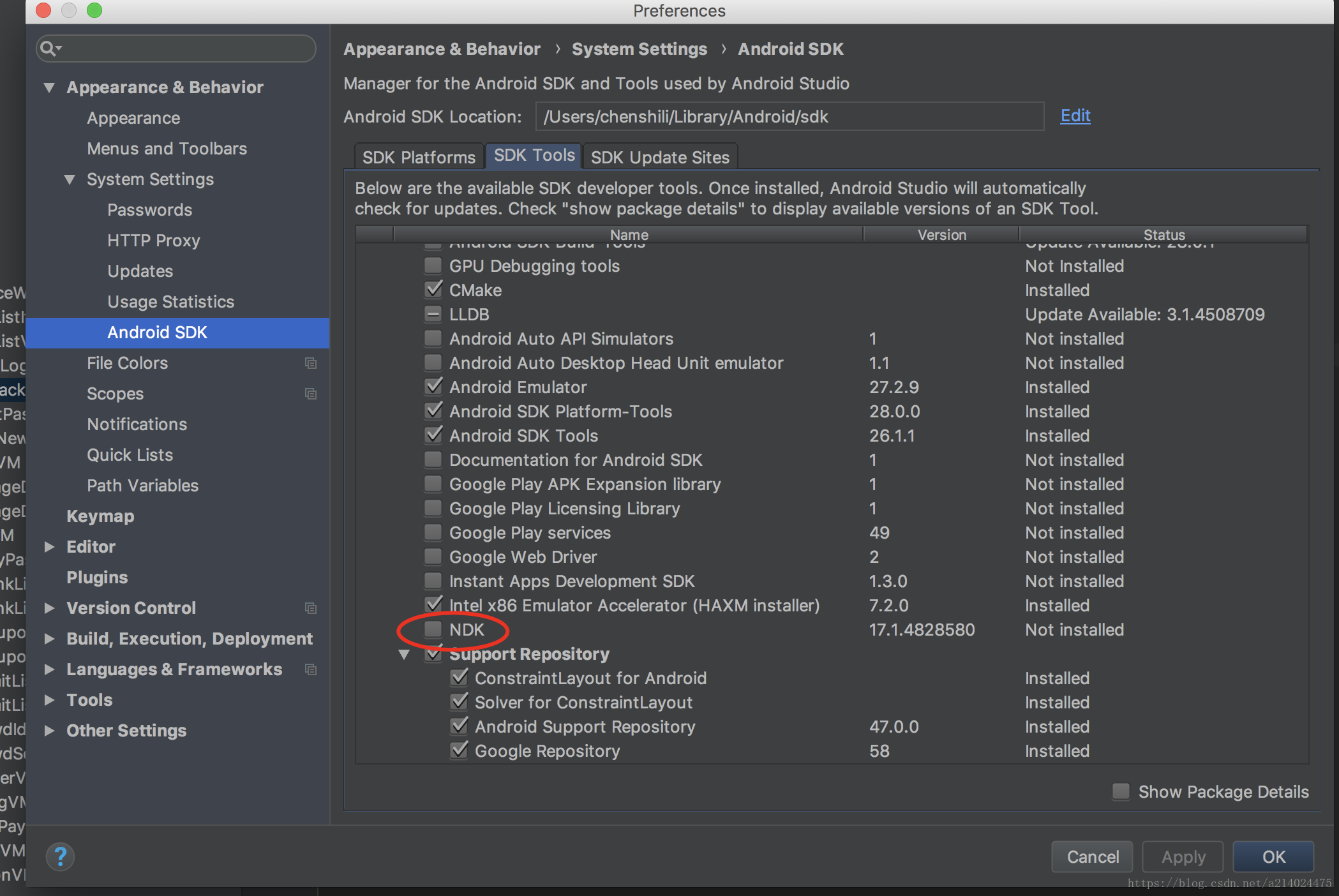
Task: Click the Android SDK Location path field
Action: pos(789,116)
